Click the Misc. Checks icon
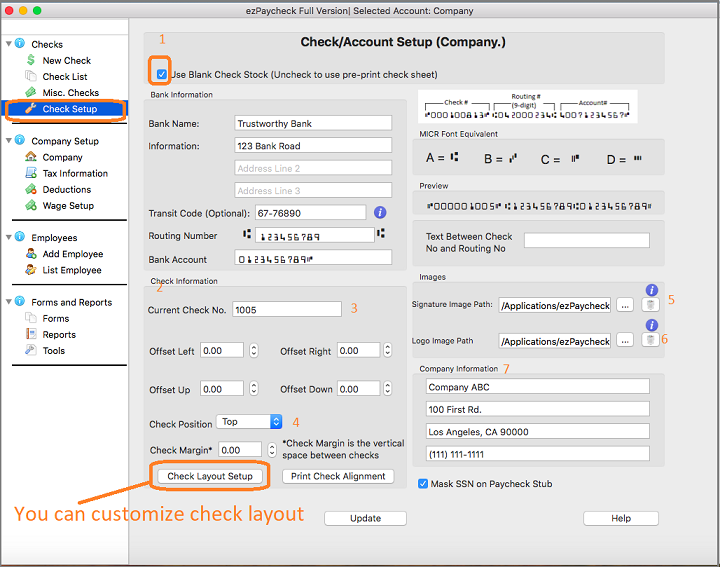Image resolution: width=720 pixels, height=567 pixels. point(32,93)
